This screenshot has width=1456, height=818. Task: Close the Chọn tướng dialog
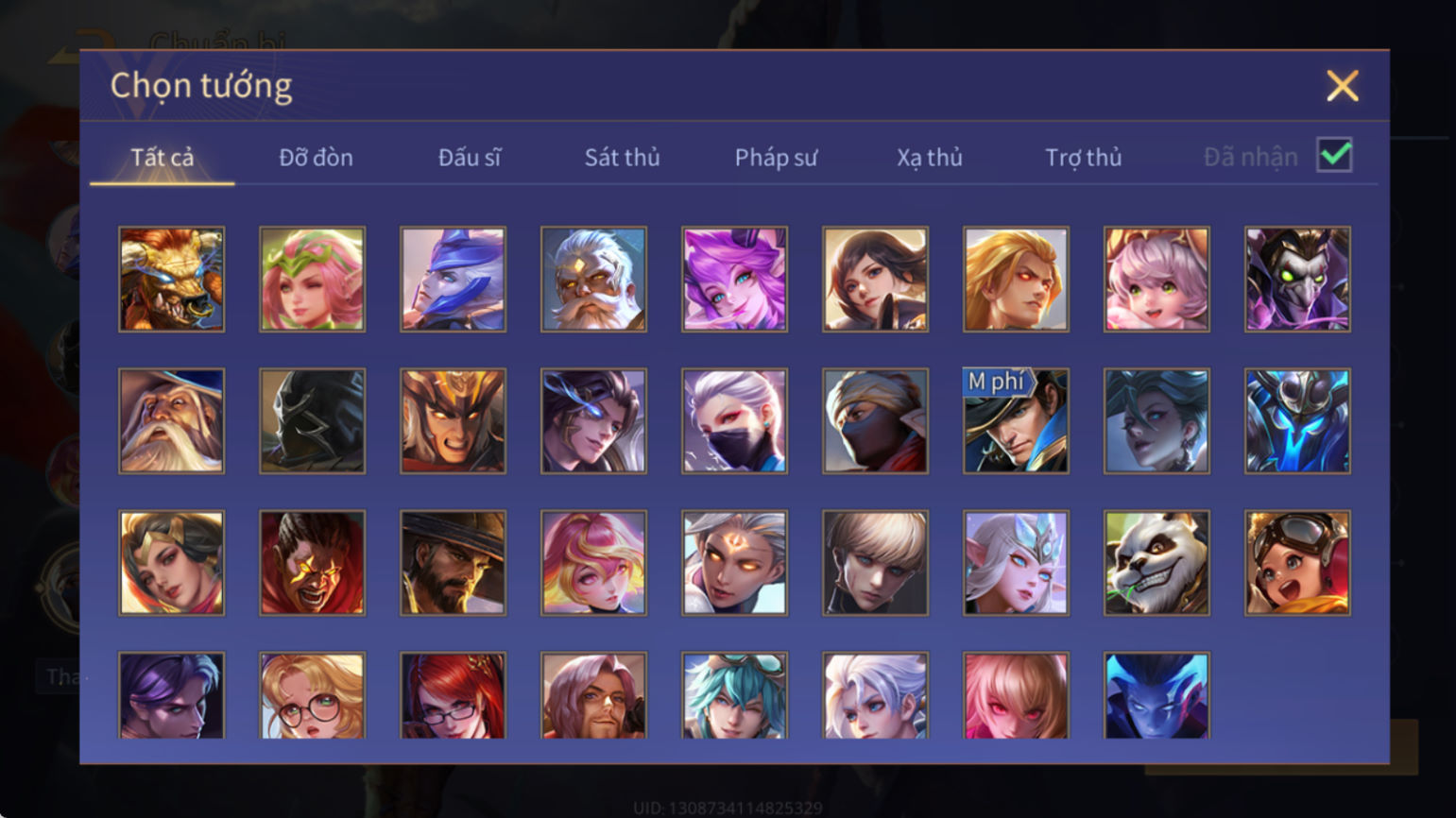[1342, 86]
